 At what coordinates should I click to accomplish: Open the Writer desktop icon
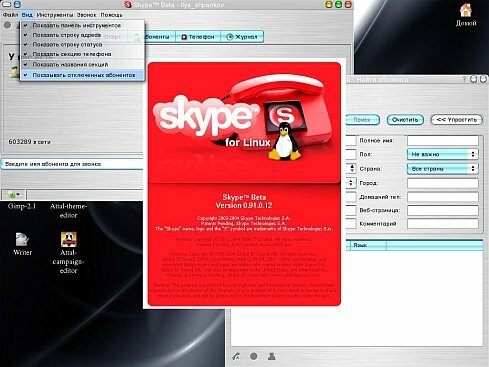22,244
